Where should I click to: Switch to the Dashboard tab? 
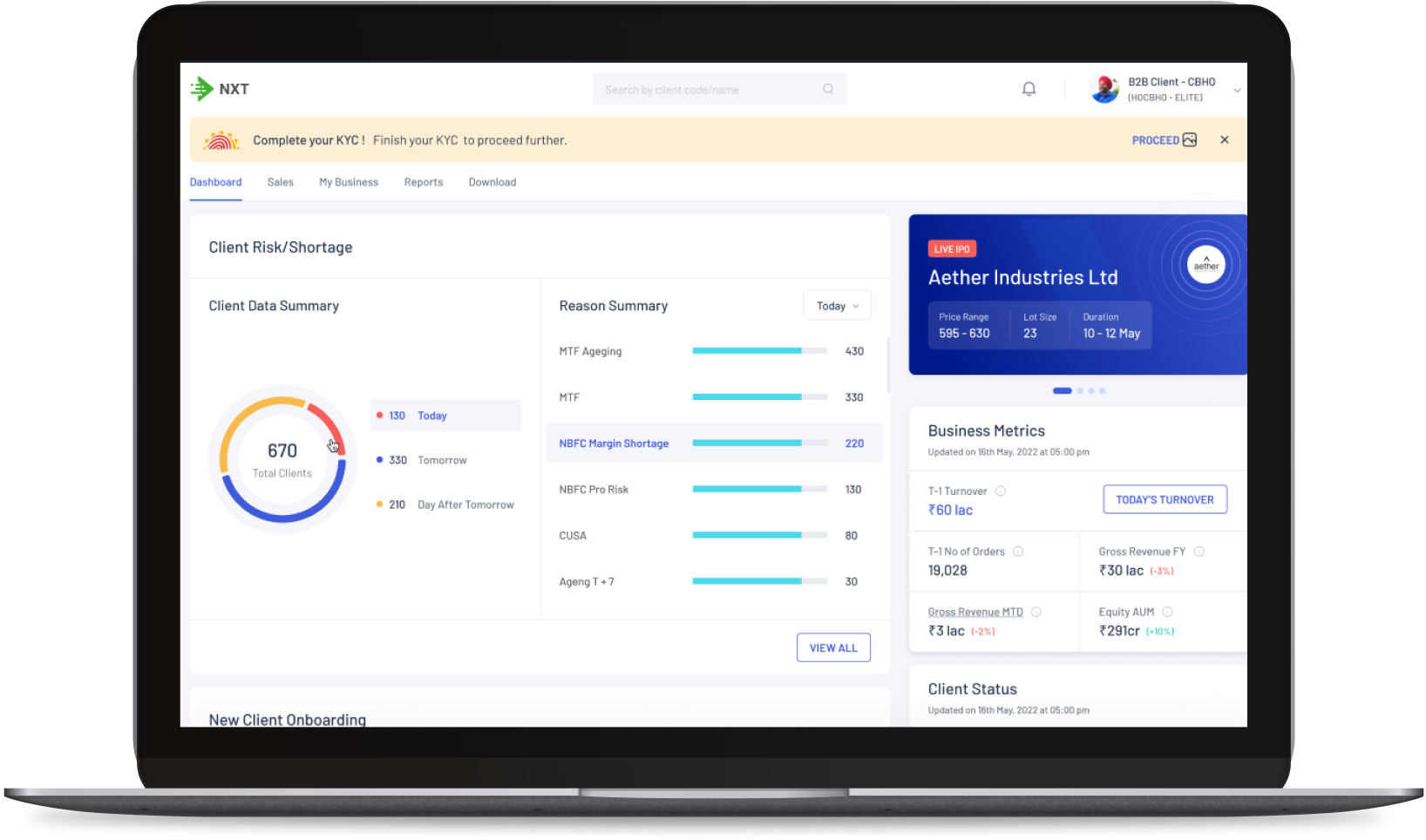216,182
